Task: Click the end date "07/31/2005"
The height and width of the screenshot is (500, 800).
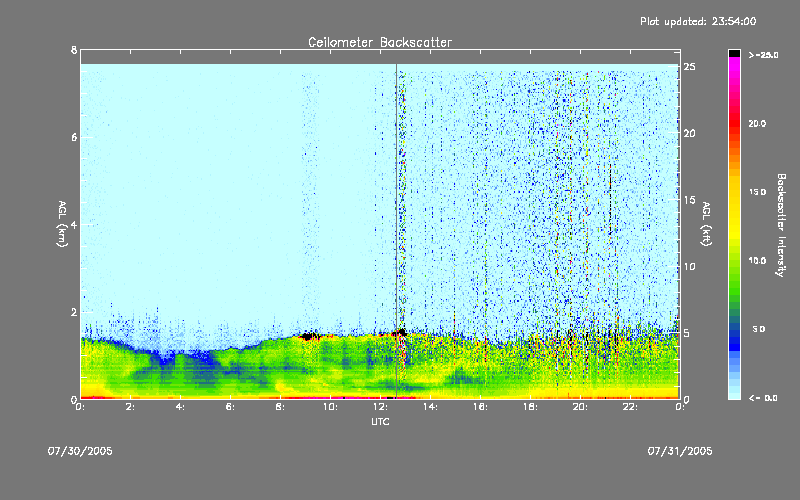Action: pyautogui.click(x=680, y=451)
